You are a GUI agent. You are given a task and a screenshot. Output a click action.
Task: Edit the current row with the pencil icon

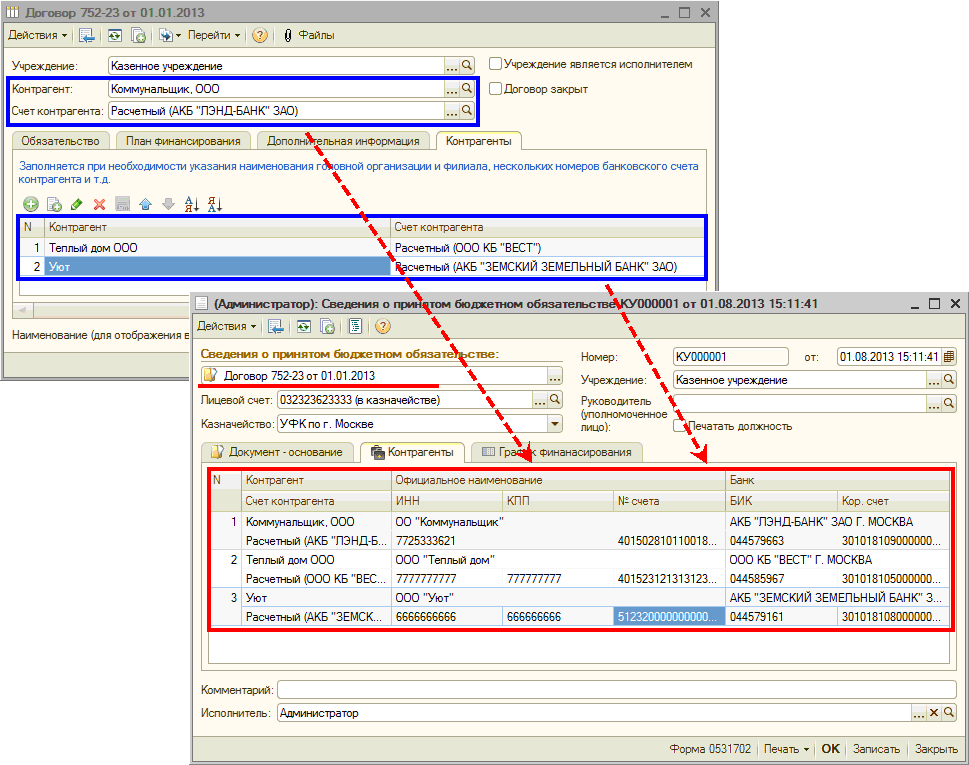click(x=77, y=204)
